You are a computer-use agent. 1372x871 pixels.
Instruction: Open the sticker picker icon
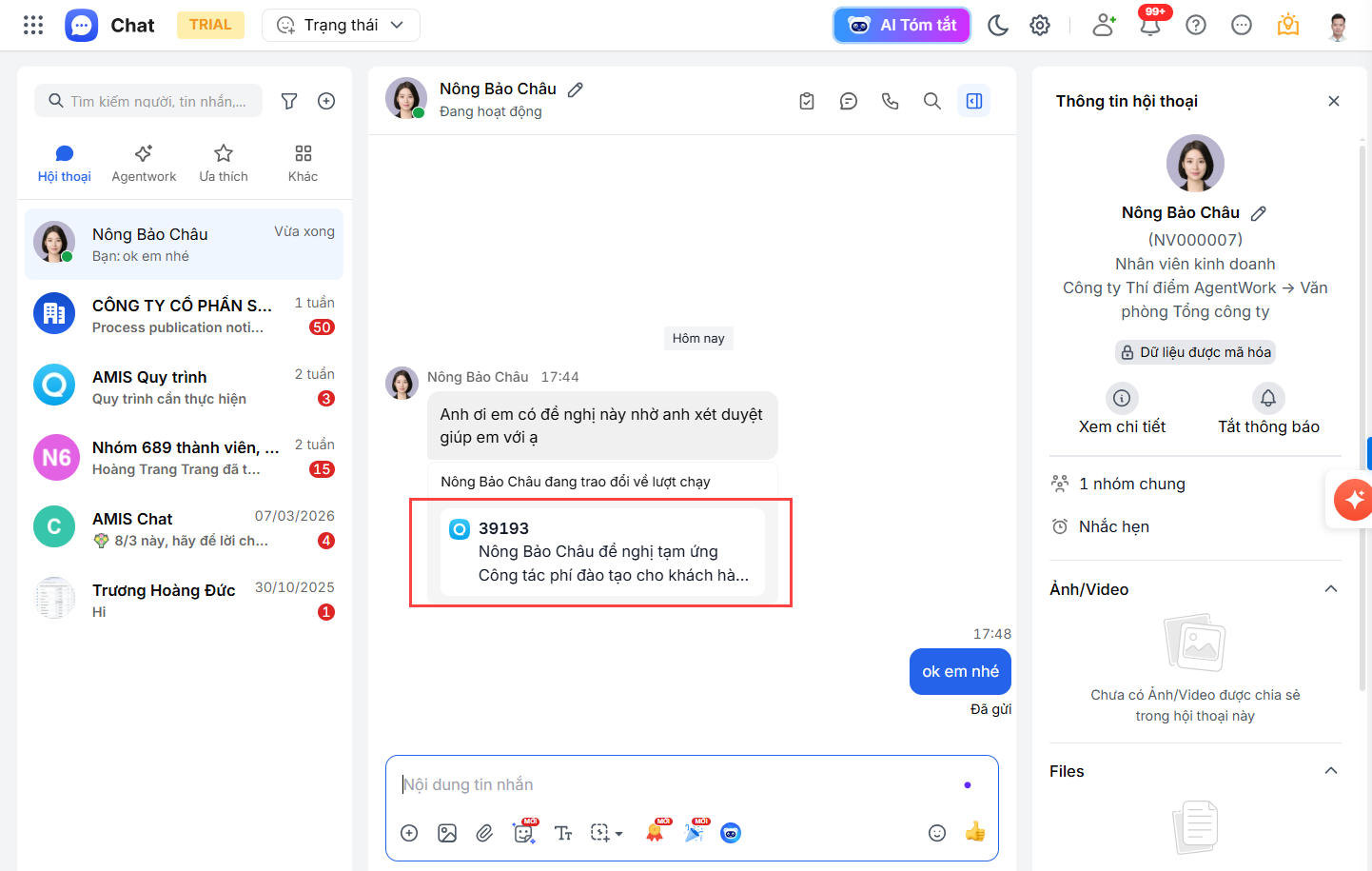point(524,832)
